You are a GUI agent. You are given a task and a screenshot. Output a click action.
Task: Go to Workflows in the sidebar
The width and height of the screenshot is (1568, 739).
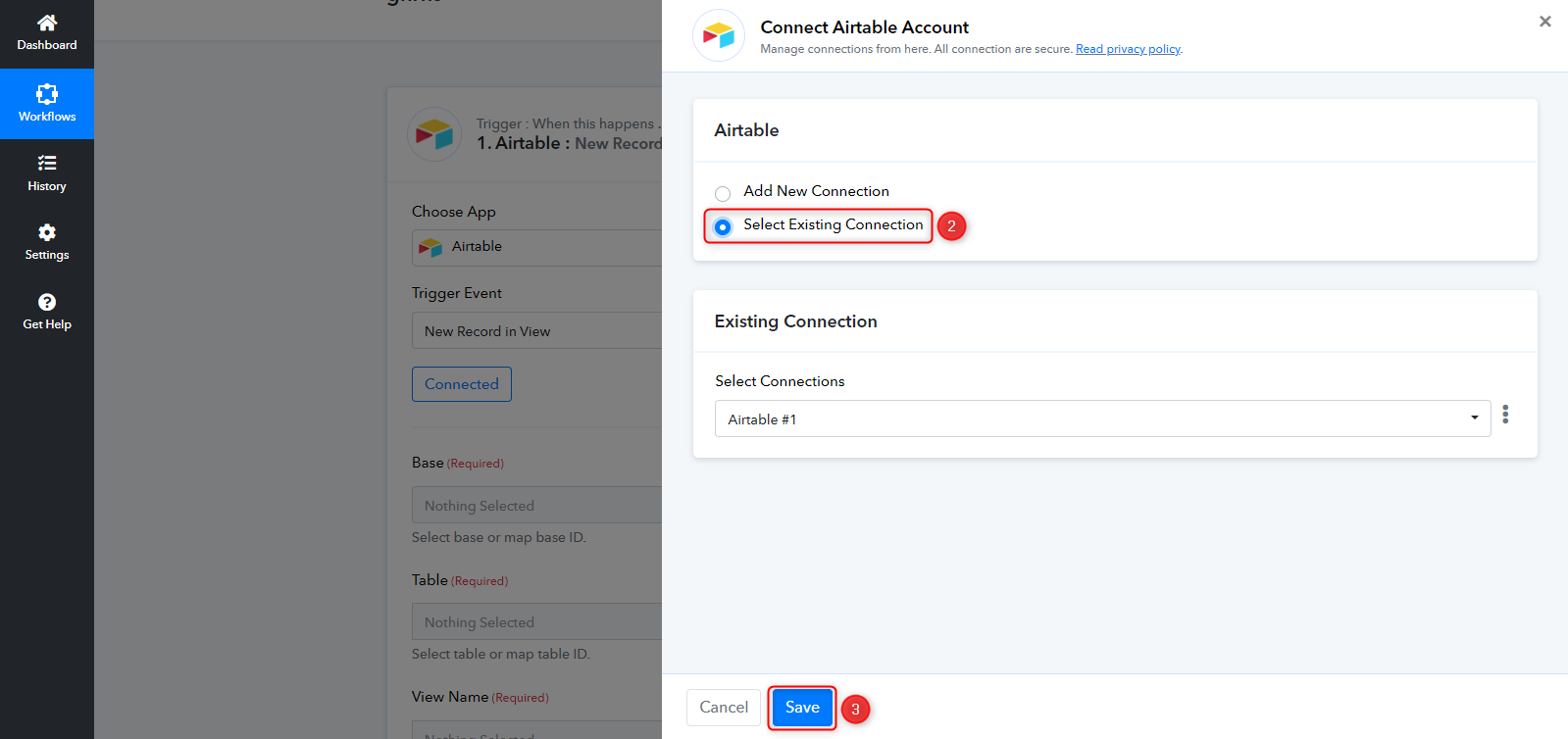tap(47, 104)
